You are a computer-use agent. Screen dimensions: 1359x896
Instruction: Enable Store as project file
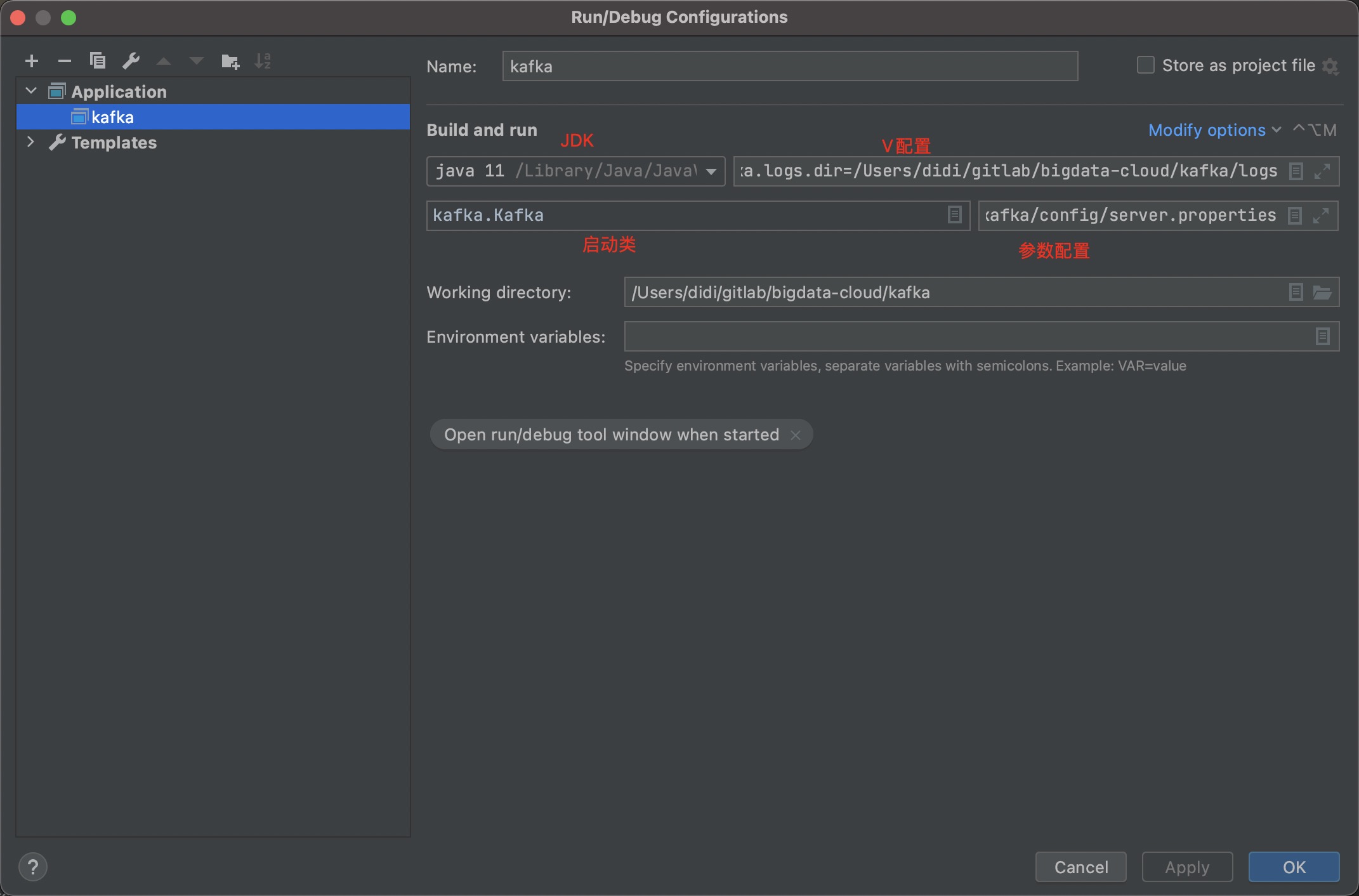point(1145,65)
